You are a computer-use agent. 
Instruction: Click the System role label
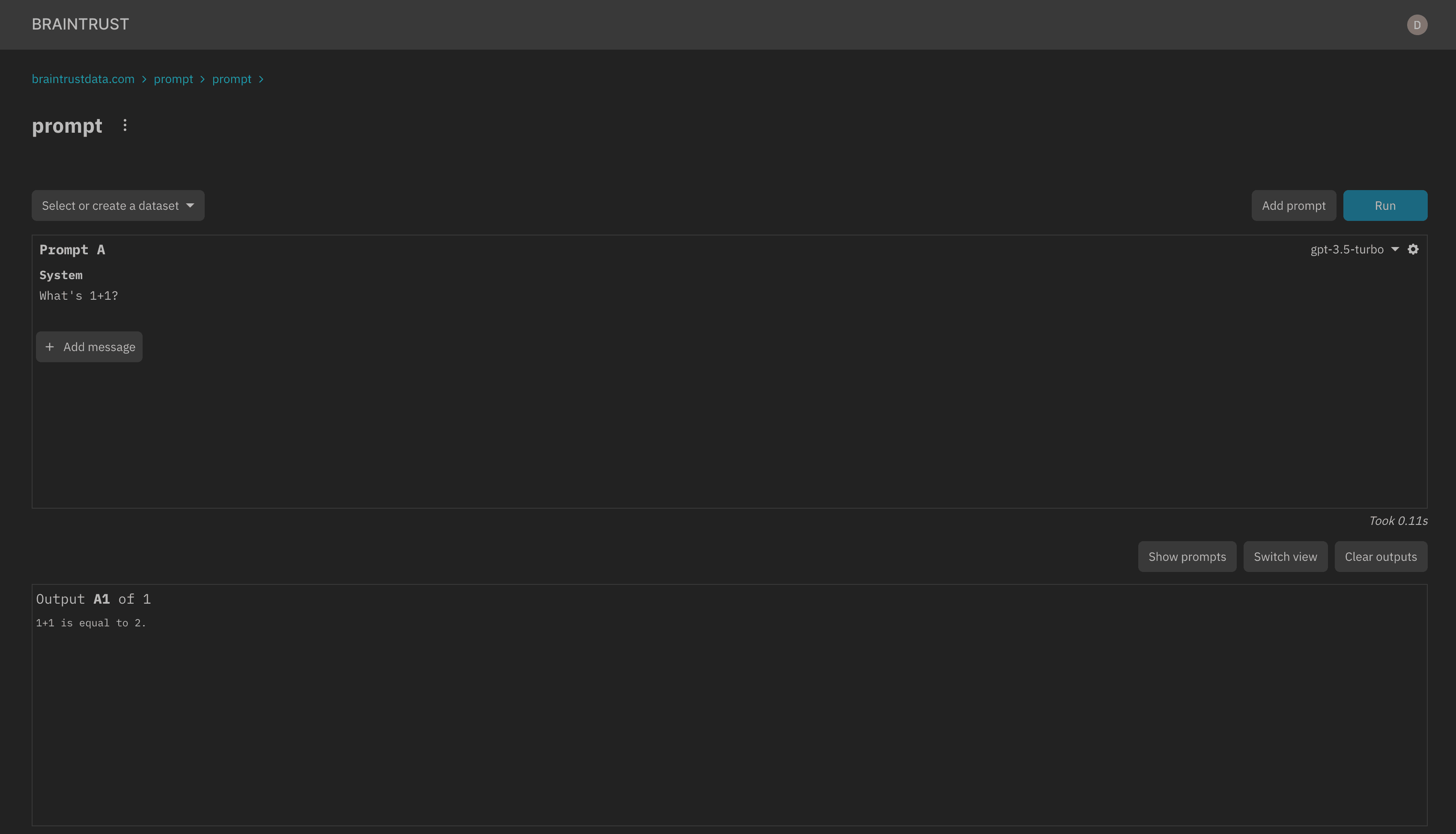61,276
